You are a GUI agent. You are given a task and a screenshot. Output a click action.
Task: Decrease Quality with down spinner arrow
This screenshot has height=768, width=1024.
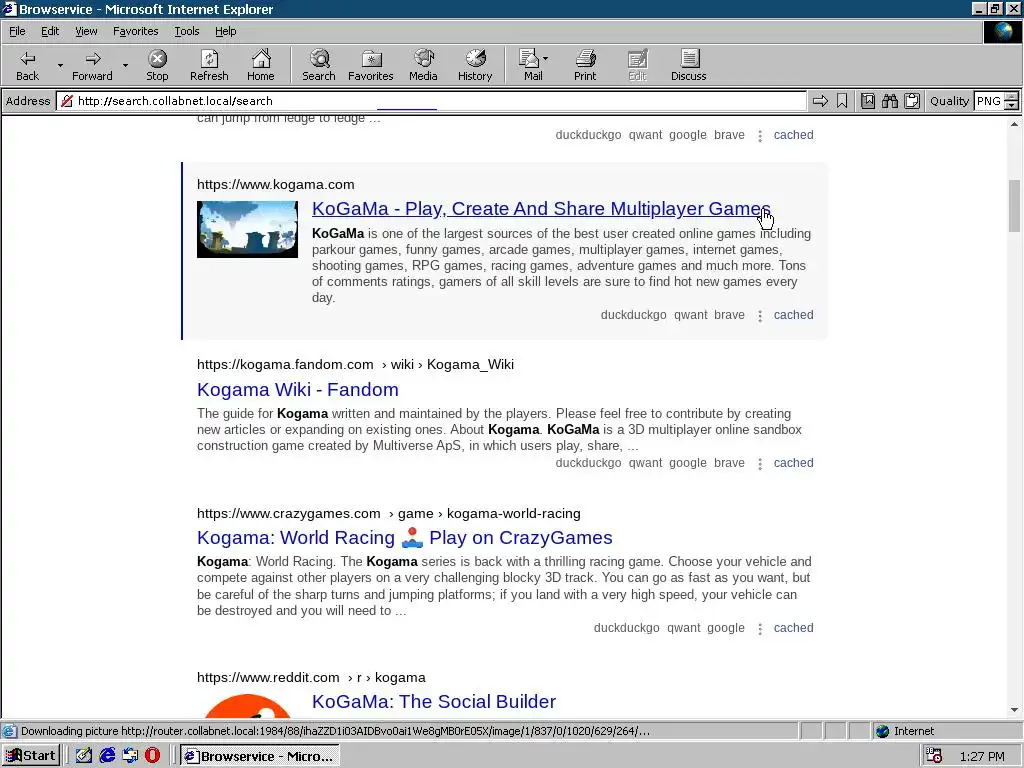[1012, 105]
